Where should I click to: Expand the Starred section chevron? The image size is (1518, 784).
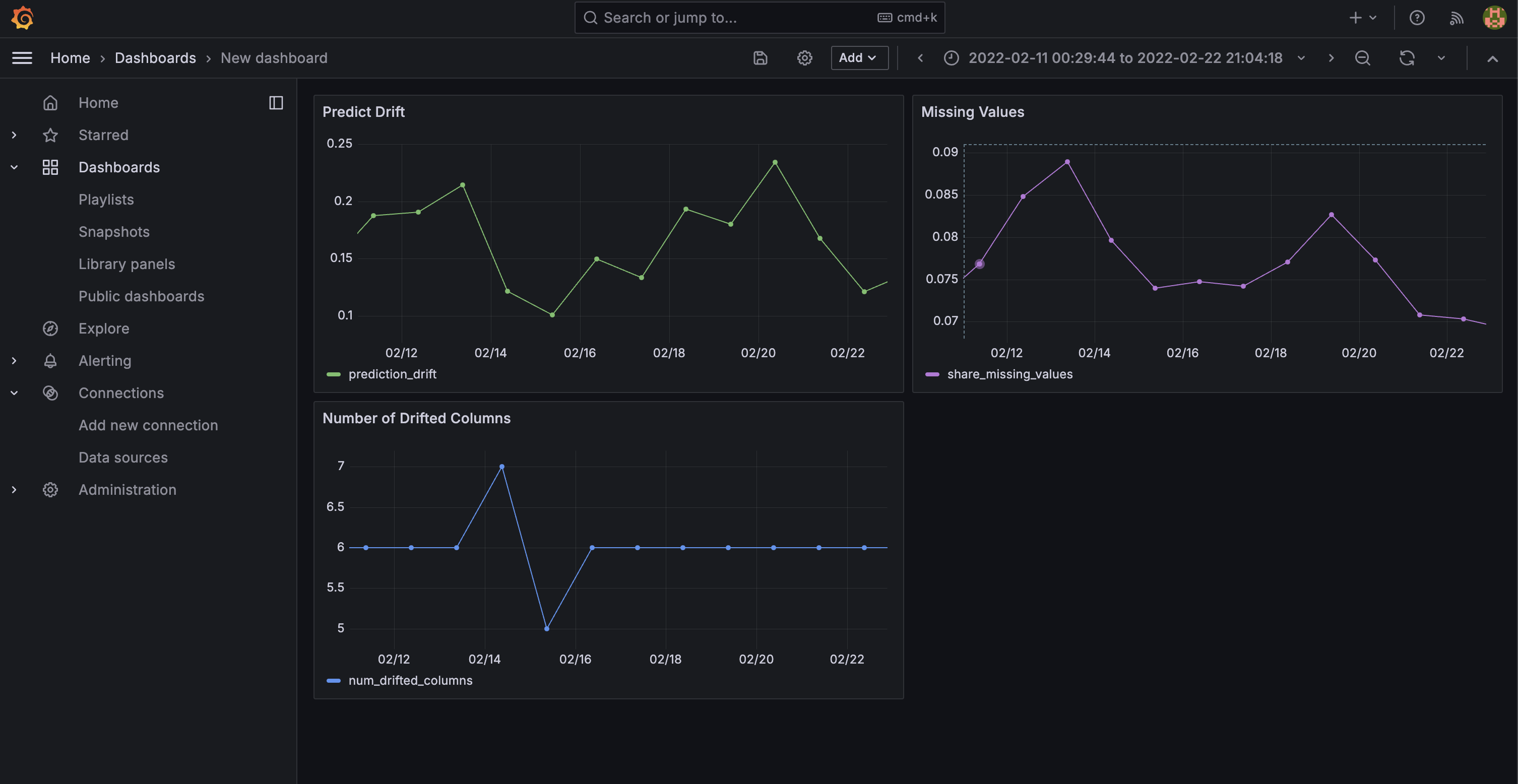pos(14,135)
